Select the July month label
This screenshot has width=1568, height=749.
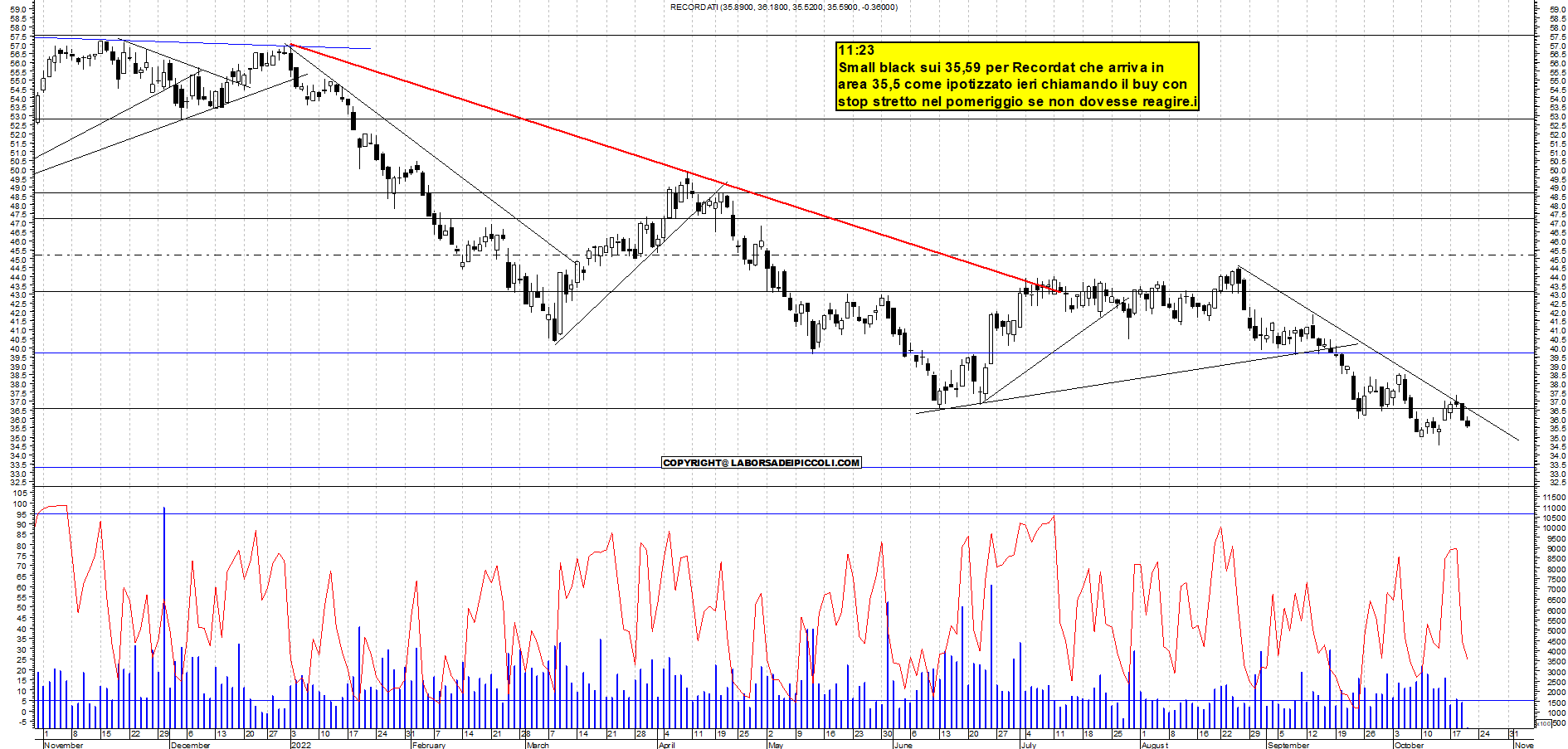tap(1029, 745)
